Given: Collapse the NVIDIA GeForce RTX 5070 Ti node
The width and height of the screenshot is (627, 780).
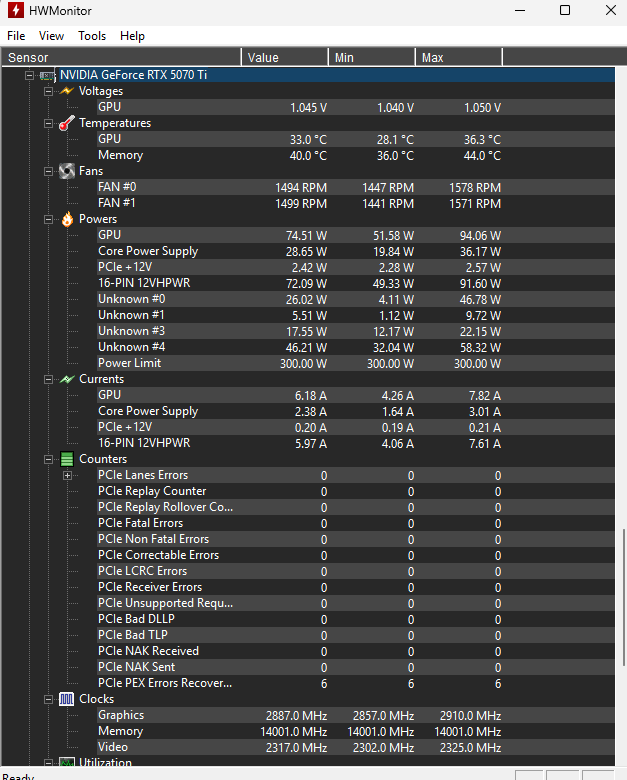Looking at the screenshot, I should [x=29, y=76].
